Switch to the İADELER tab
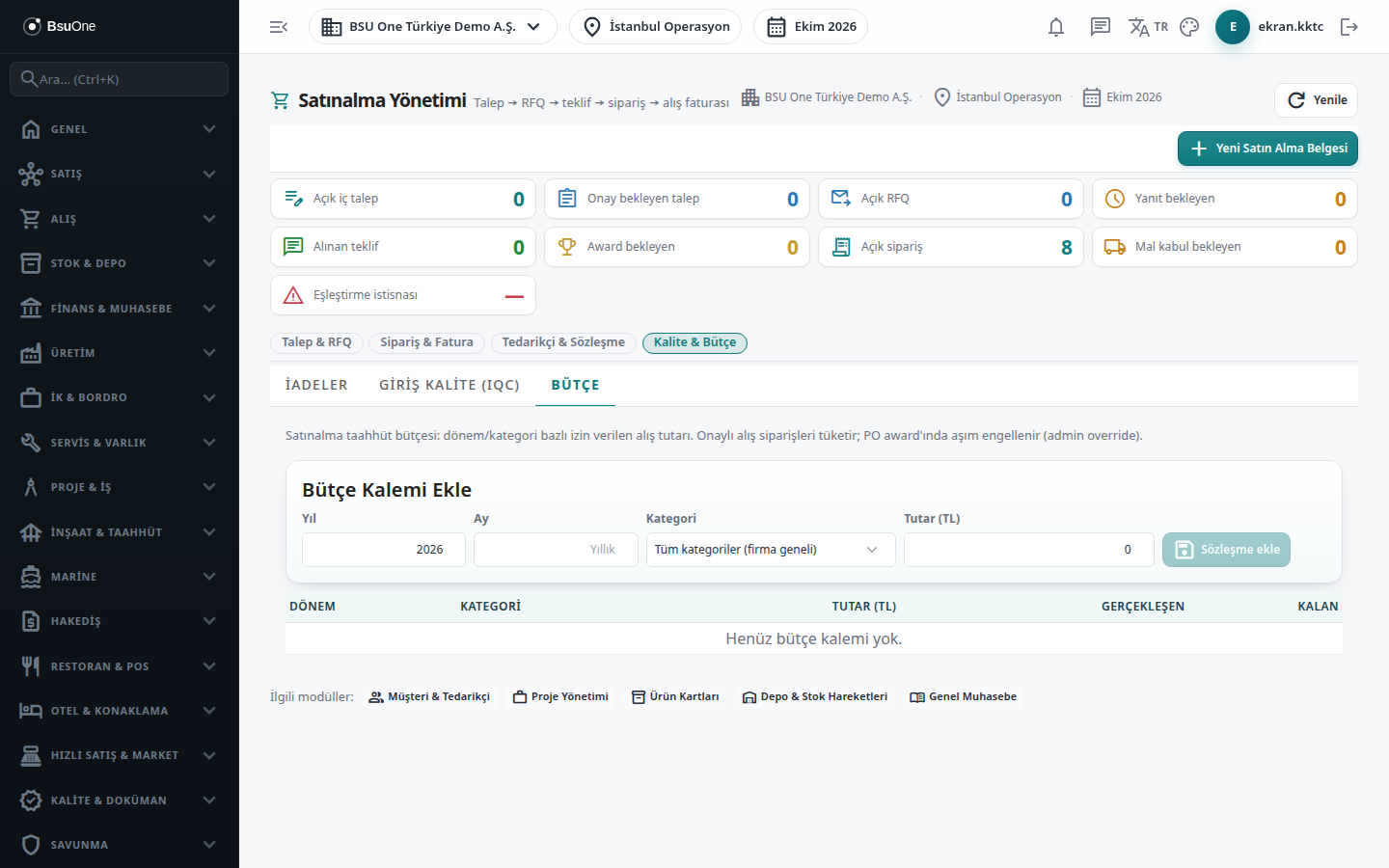The height and width of the screenshot is (868, 1389). click(x=316, y=385)
